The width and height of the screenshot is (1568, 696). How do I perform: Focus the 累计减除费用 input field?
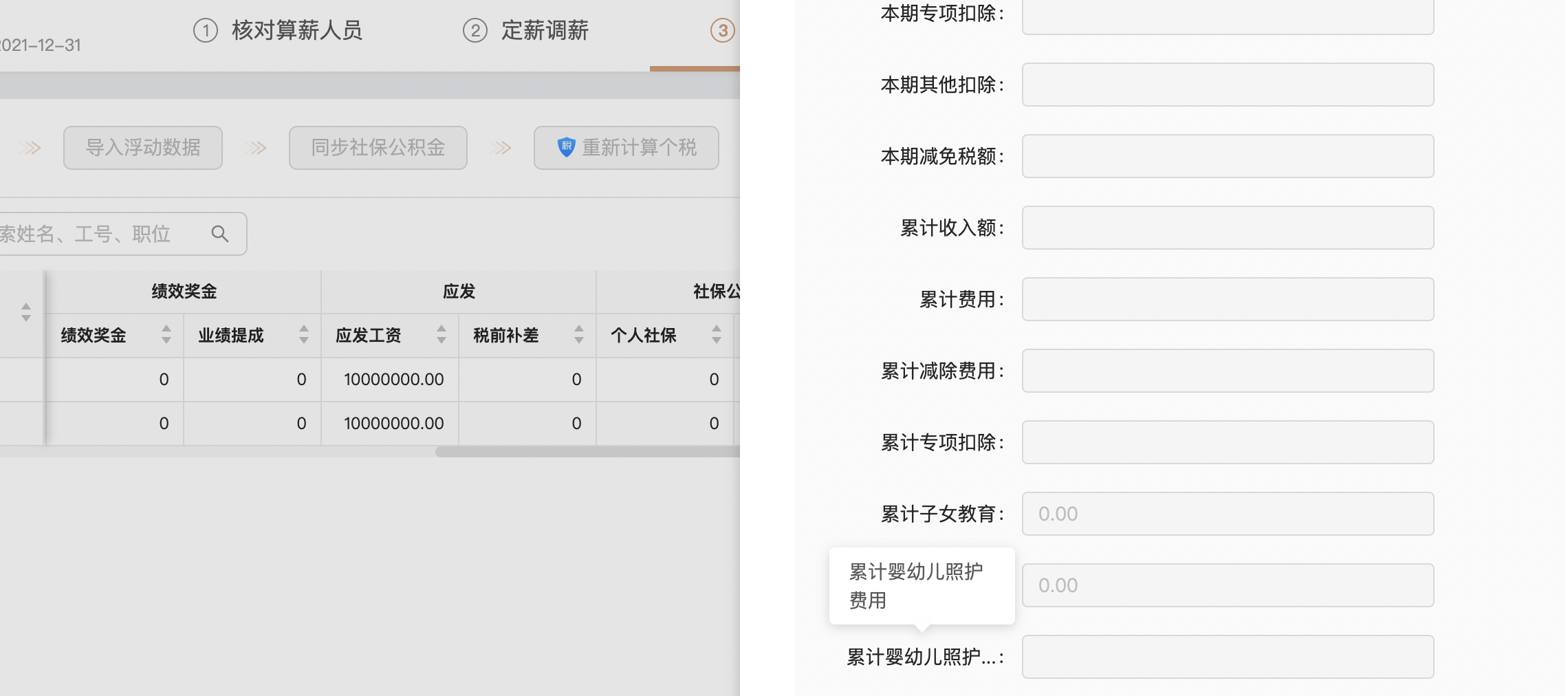pos(1228,371)
